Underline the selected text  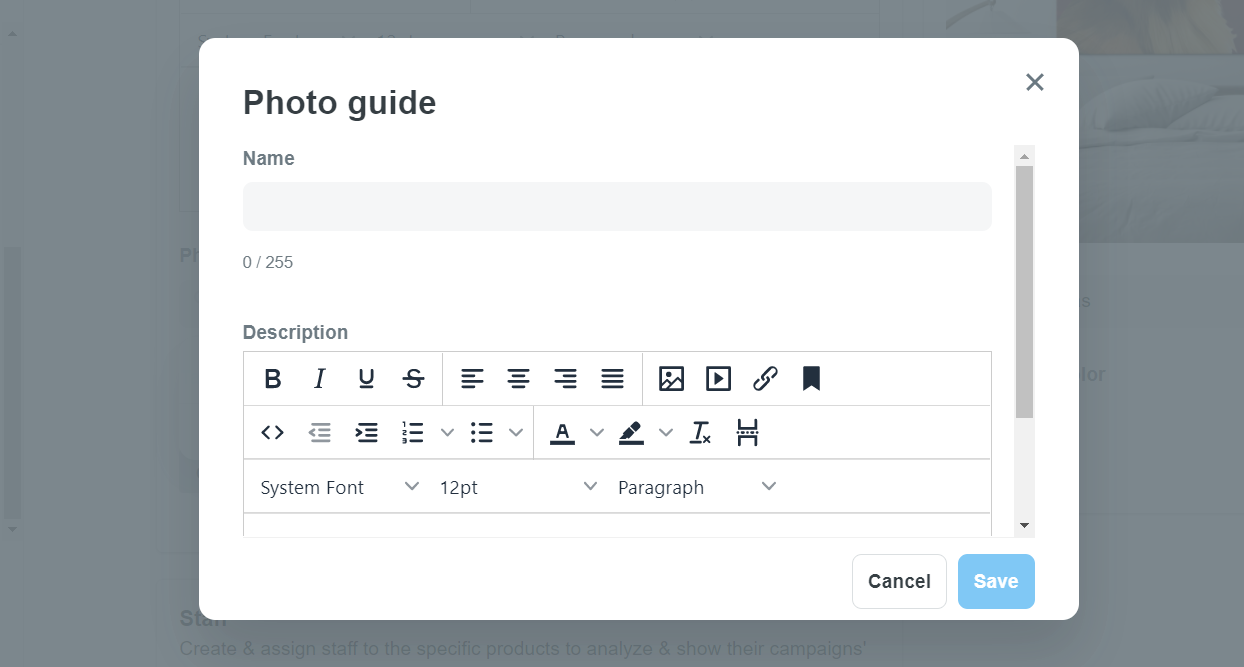(367, 379)
